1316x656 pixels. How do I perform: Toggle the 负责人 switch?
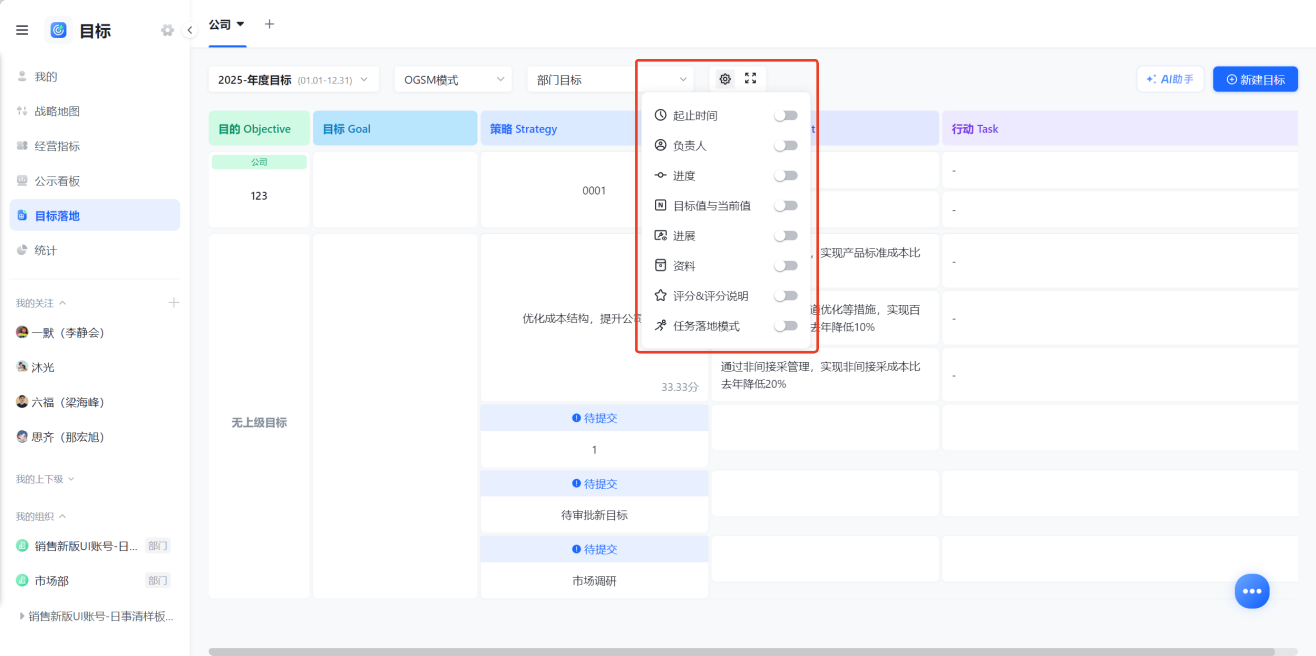tap(786, 145)
